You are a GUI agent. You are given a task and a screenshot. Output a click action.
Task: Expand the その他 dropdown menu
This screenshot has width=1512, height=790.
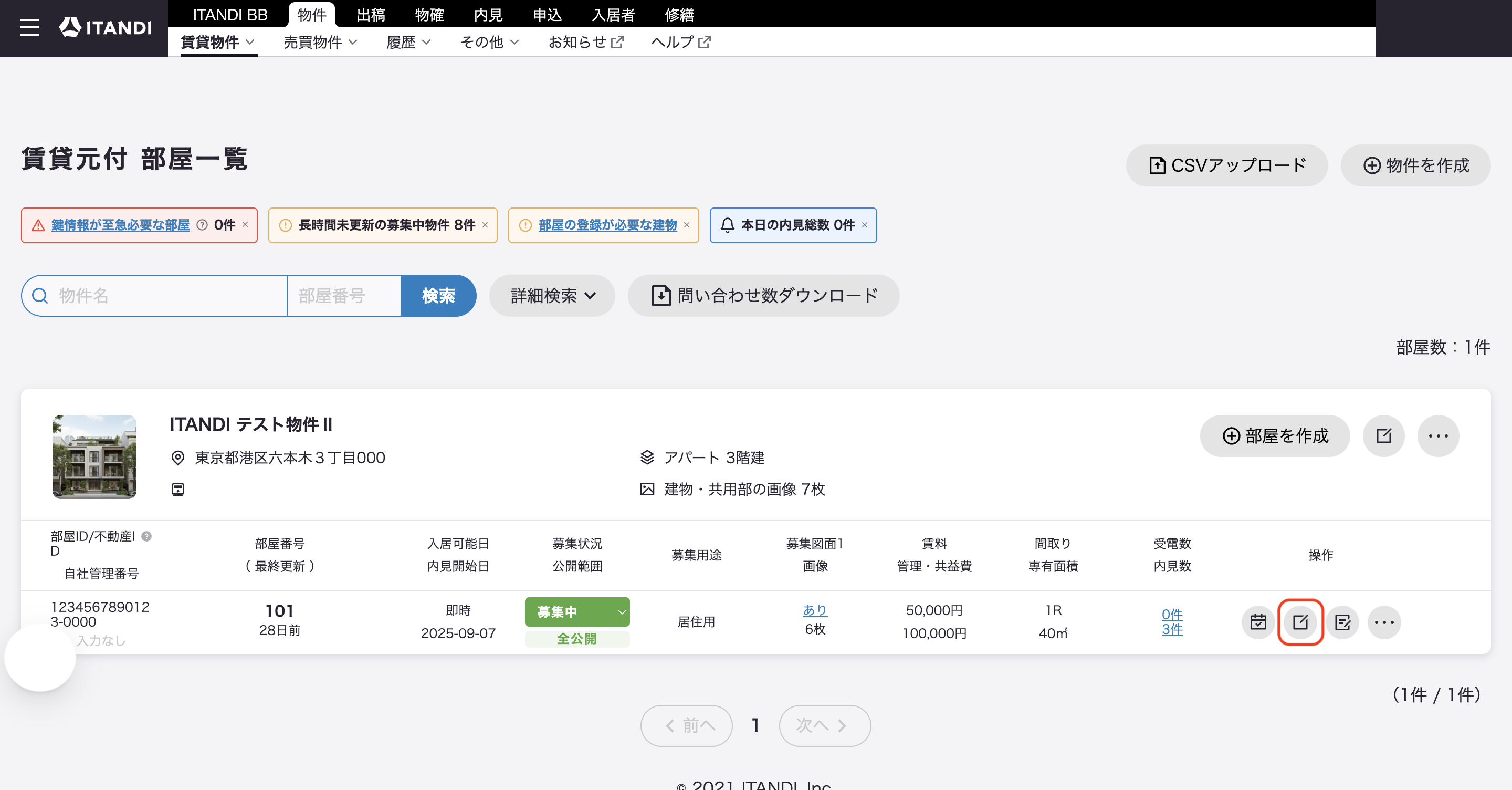click(489, 43)
